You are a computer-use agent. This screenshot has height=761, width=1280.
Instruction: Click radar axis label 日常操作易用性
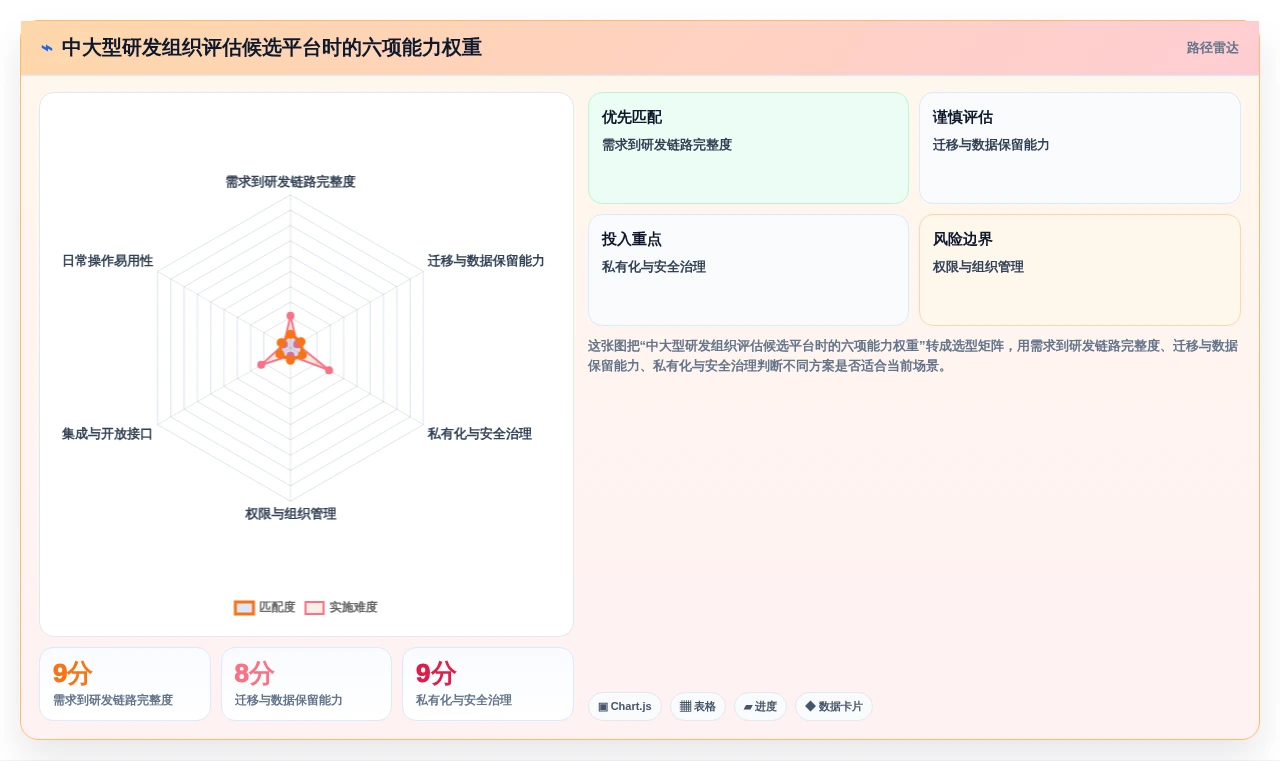click(107, 261)
